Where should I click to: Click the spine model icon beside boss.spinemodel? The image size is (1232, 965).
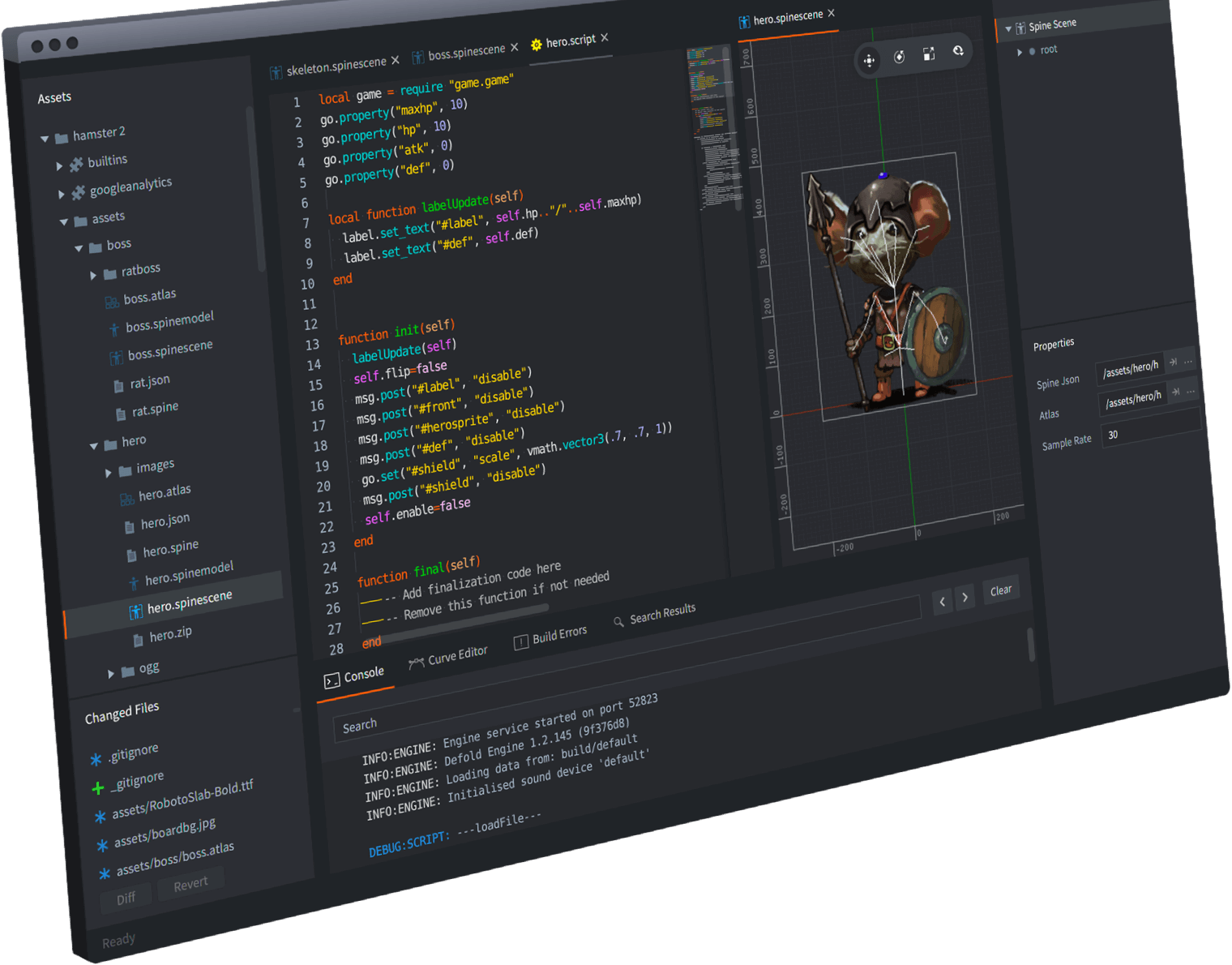pos(114,329)
